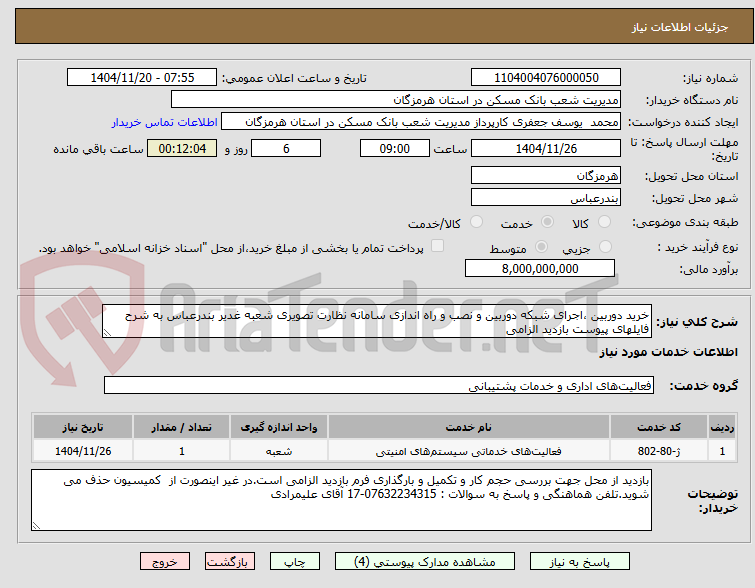
Task: Click the deadline hour field 09:00
Action: click(395, 148)
